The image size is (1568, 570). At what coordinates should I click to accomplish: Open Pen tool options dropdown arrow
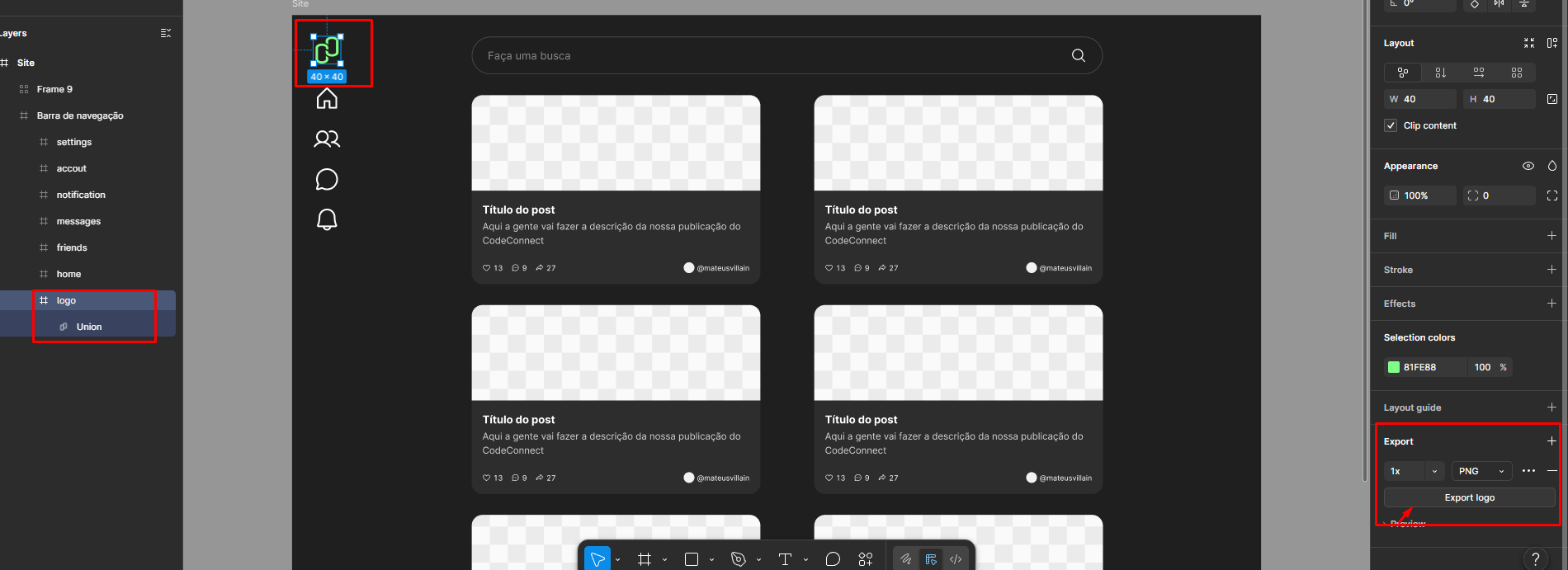758,560
